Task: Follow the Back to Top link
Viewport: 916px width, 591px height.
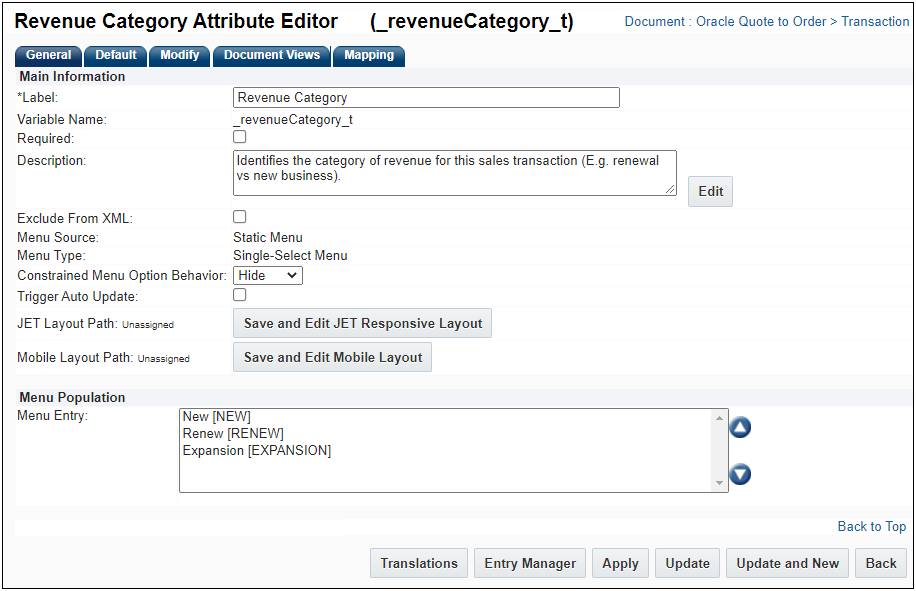Action: coord(872,526)
